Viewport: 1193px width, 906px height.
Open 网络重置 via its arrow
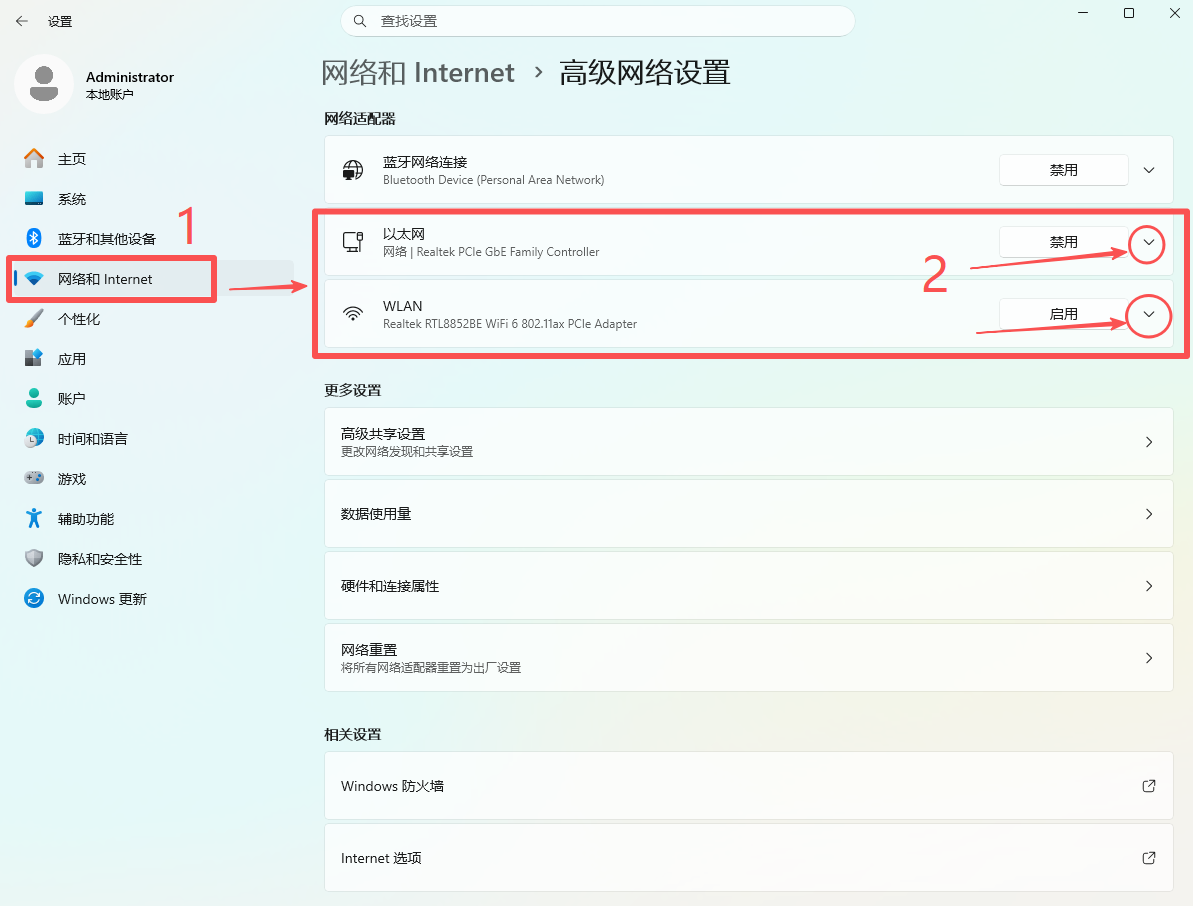(1149, 658)
